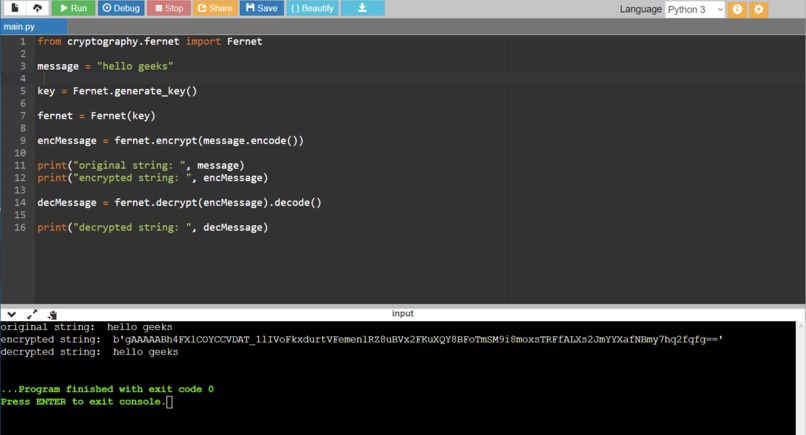Switch to the main.py tab

point(33,27)
